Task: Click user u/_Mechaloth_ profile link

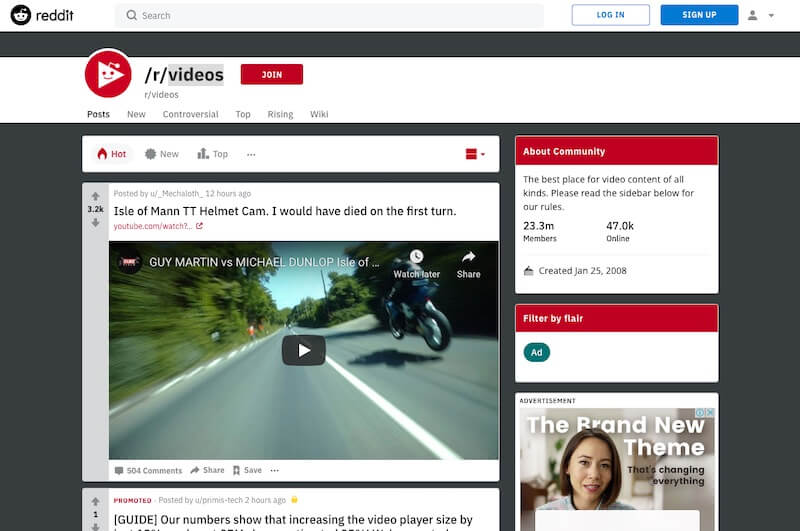Action: tap(177, 194)
